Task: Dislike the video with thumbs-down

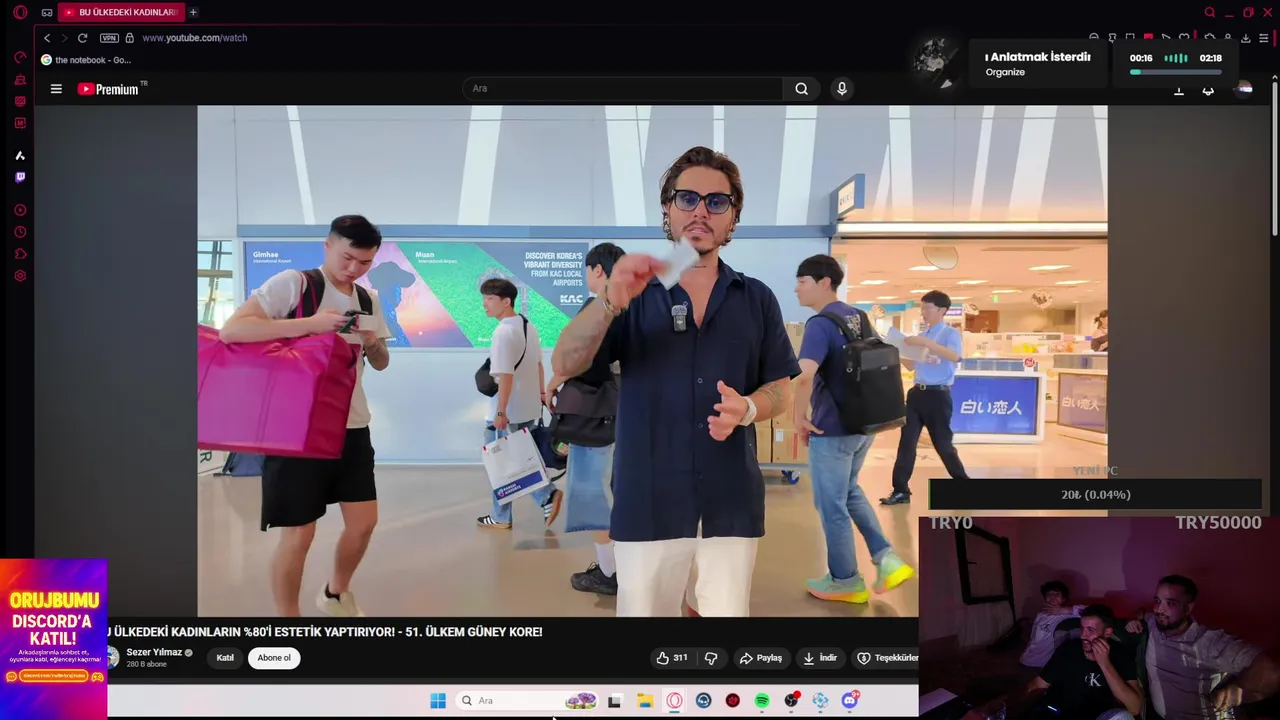Action: [711, 658]
